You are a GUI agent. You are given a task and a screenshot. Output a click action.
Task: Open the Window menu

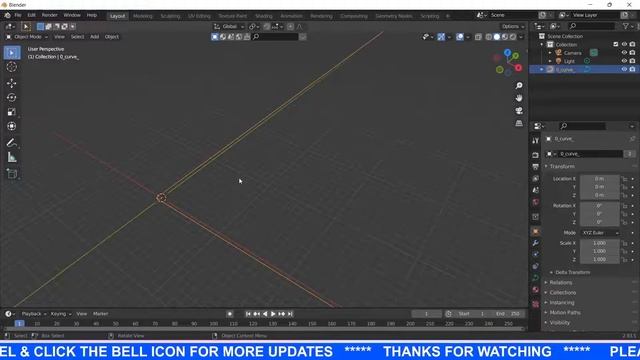pyautogui.click(x=72, y=16)
